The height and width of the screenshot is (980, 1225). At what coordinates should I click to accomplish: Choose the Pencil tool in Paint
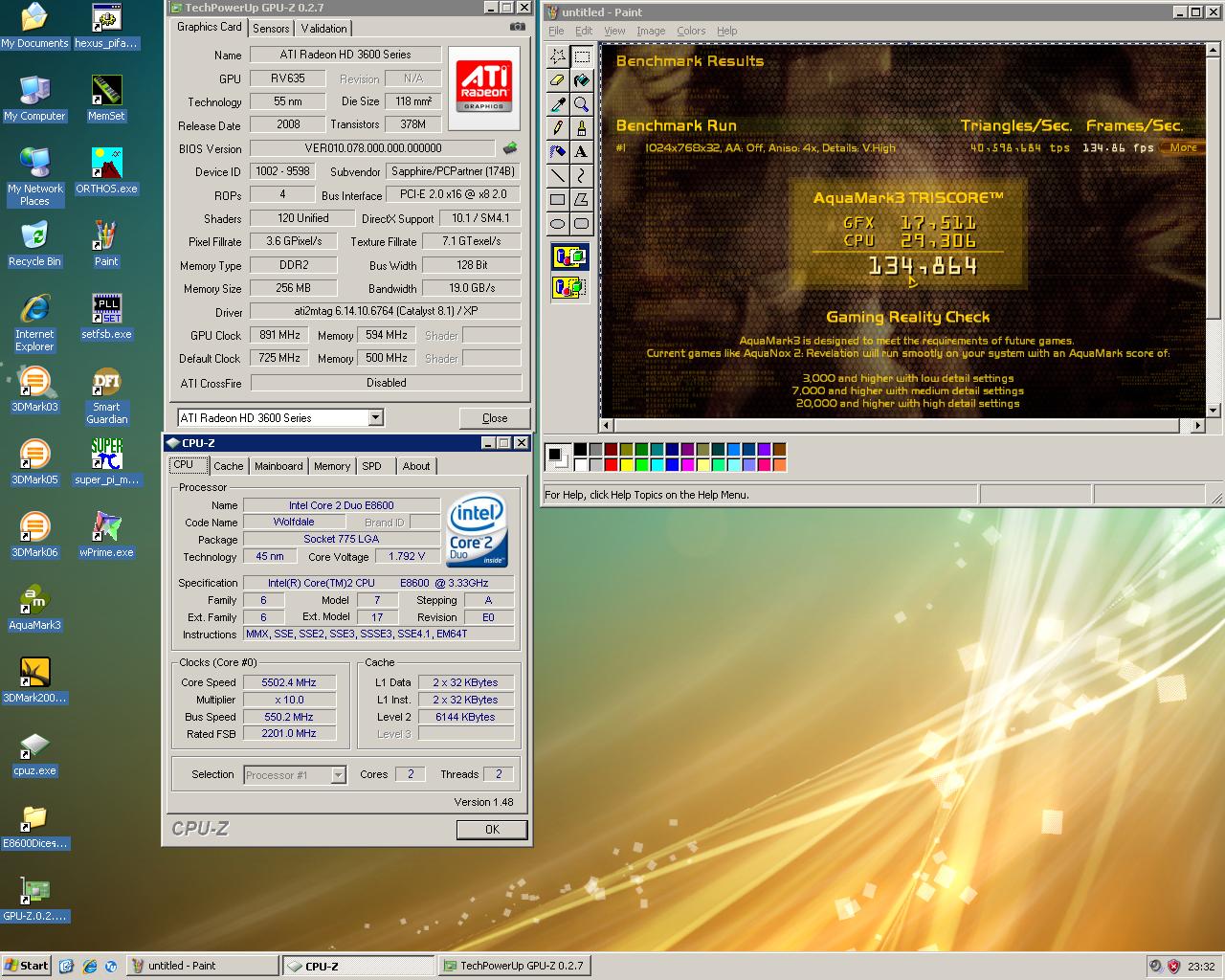tap(558, 128)
